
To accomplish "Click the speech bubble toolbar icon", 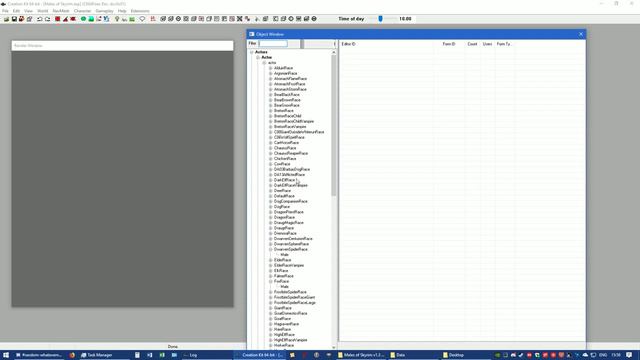I will click(x=142, y=19).
